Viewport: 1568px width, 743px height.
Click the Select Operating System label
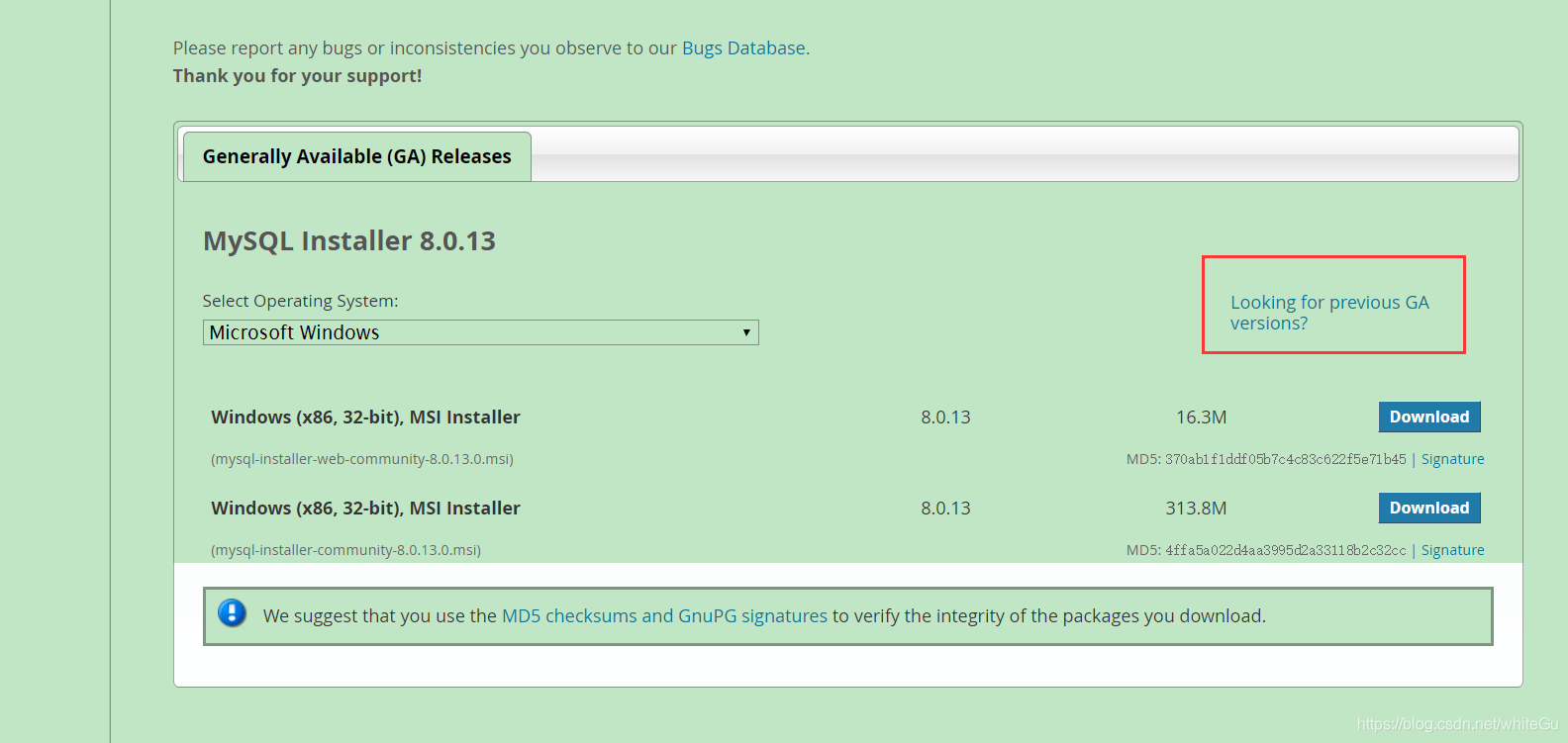point(300,301)
